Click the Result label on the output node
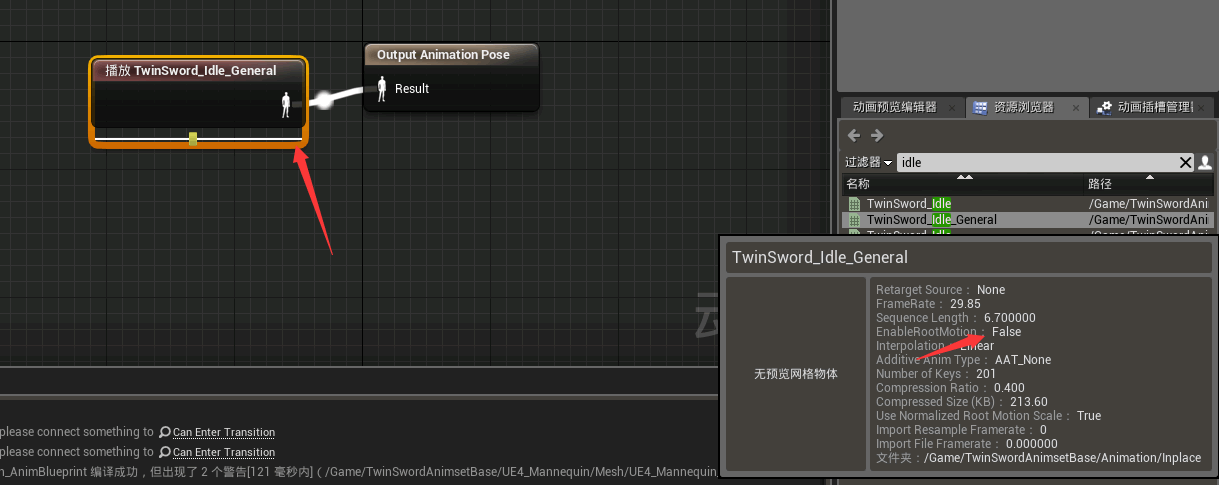The width and height of the screenshot is (1219, 485). click(412, 89)
